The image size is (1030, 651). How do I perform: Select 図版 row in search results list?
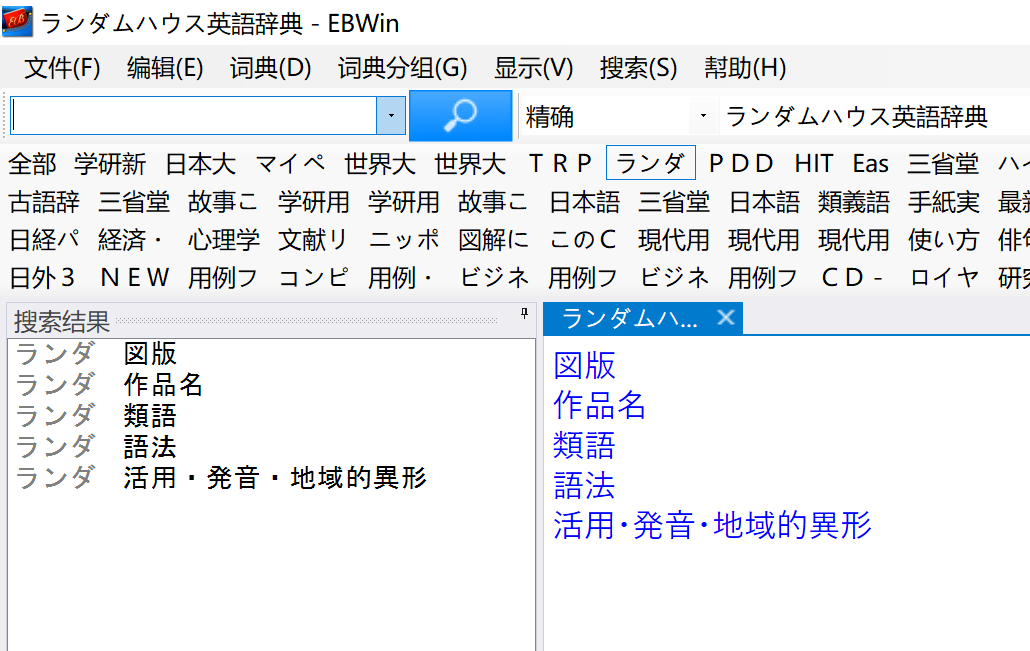271,354
